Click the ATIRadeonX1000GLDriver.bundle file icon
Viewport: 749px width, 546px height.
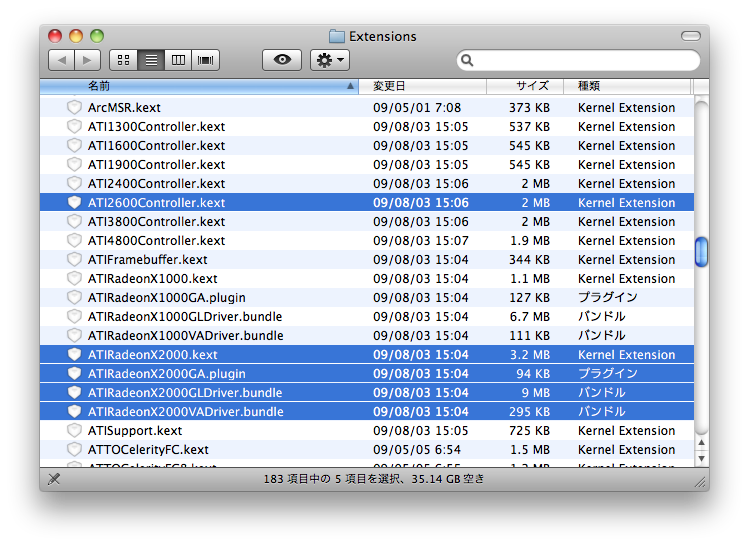click(x=74, y=316)
